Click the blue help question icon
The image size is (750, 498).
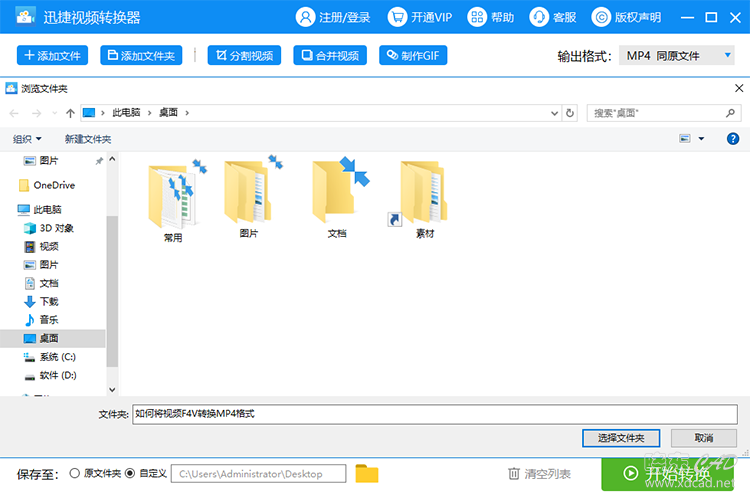732,139
